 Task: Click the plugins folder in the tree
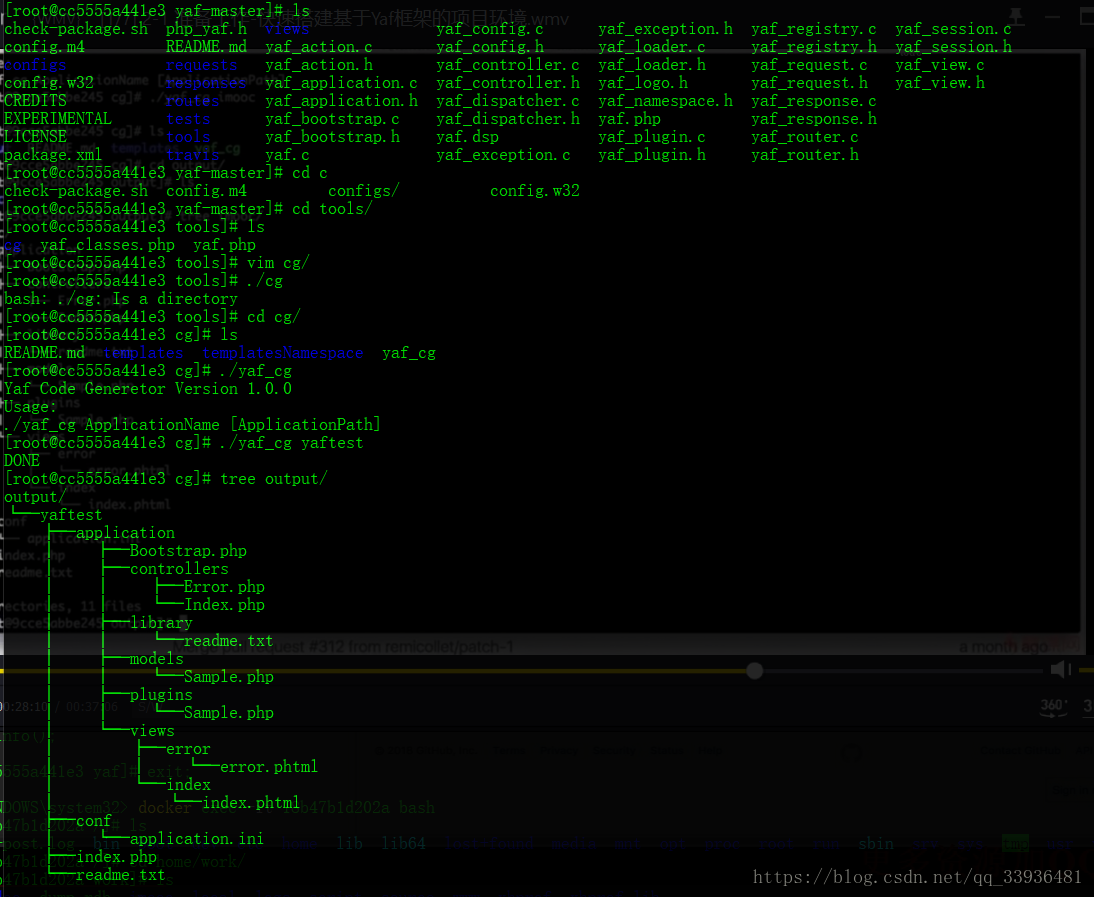tap(161, 695)
